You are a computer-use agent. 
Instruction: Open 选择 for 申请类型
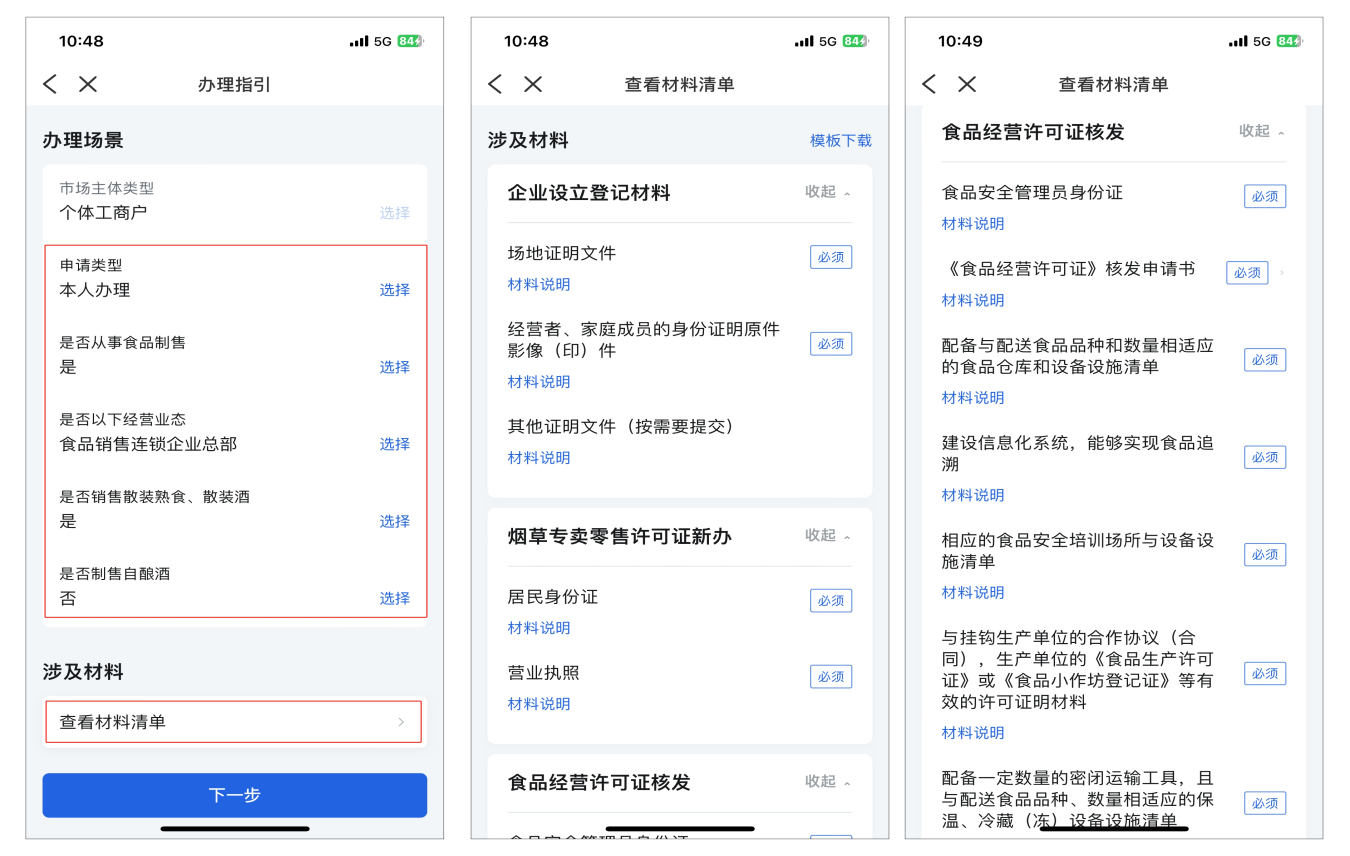click(394, 290)
